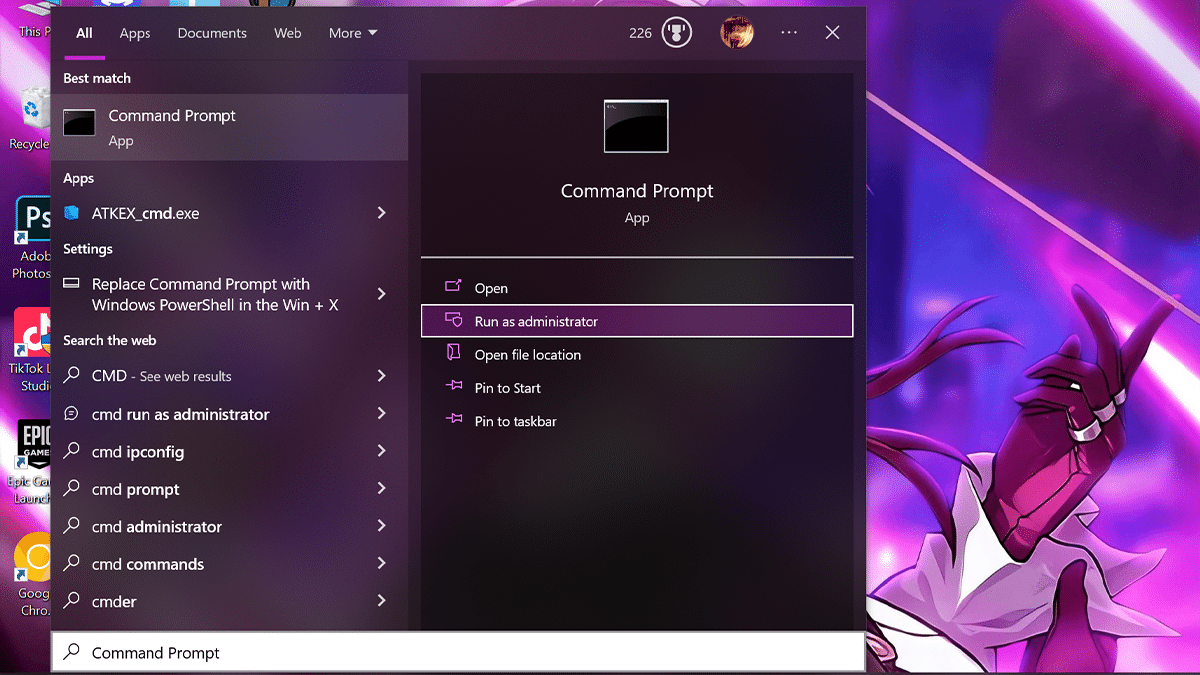Select the Web search tab
The height and width of the screenshot is (675, 1200).
(288, 33)
